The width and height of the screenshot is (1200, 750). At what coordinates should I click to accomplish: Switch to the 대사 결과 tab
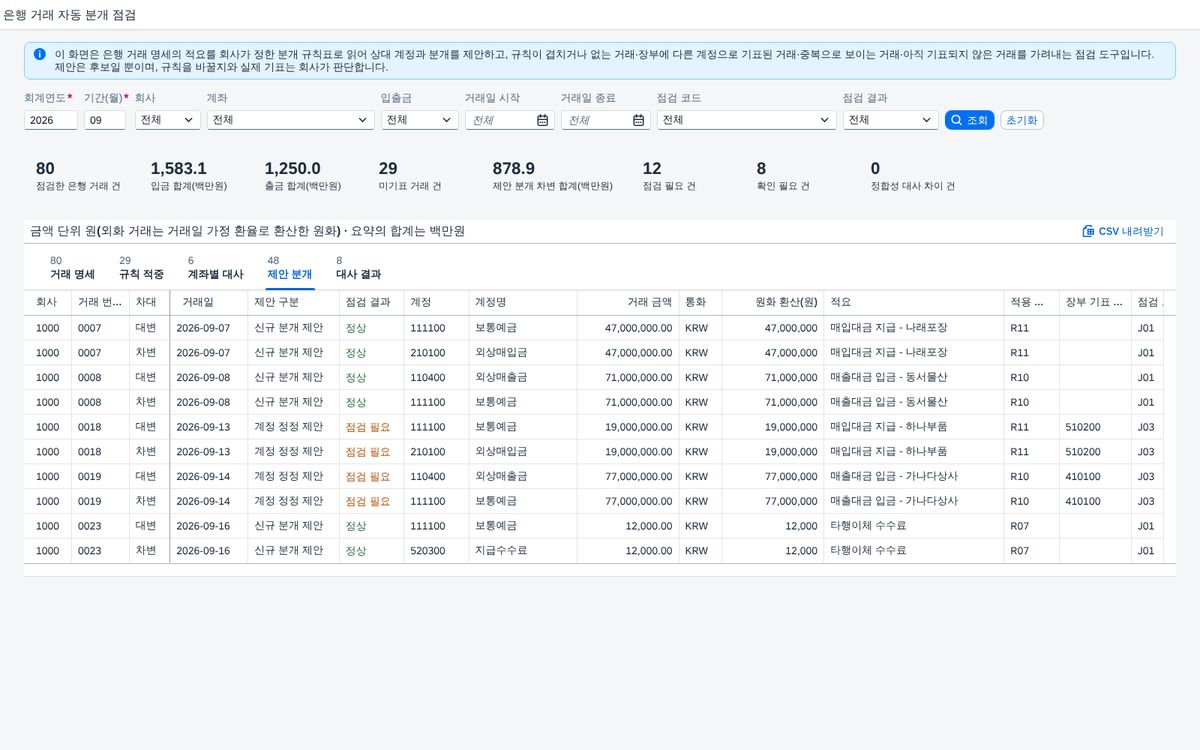click(358, 267)
